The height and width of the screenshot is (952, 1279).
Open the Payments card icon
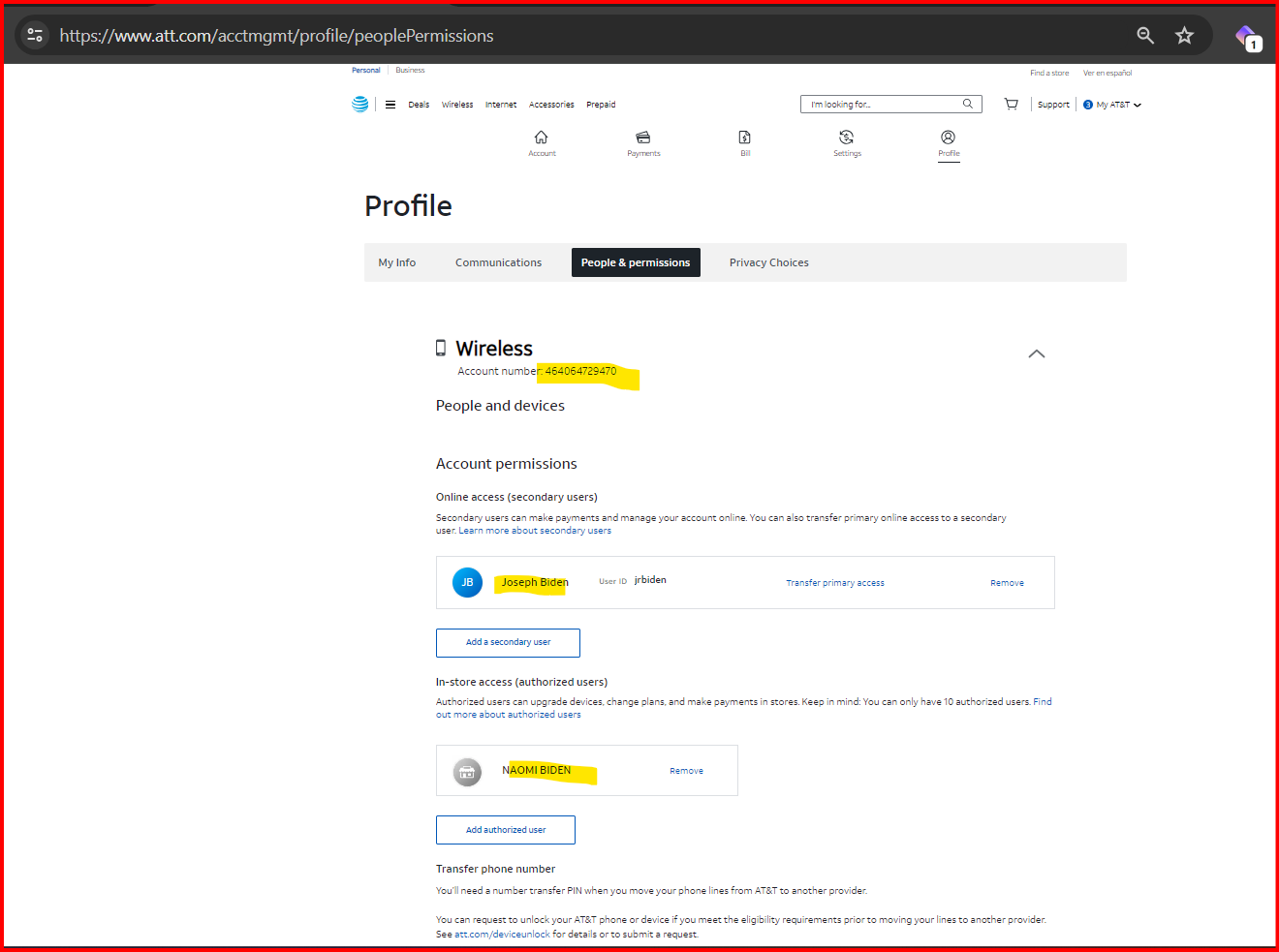(643, 138)
